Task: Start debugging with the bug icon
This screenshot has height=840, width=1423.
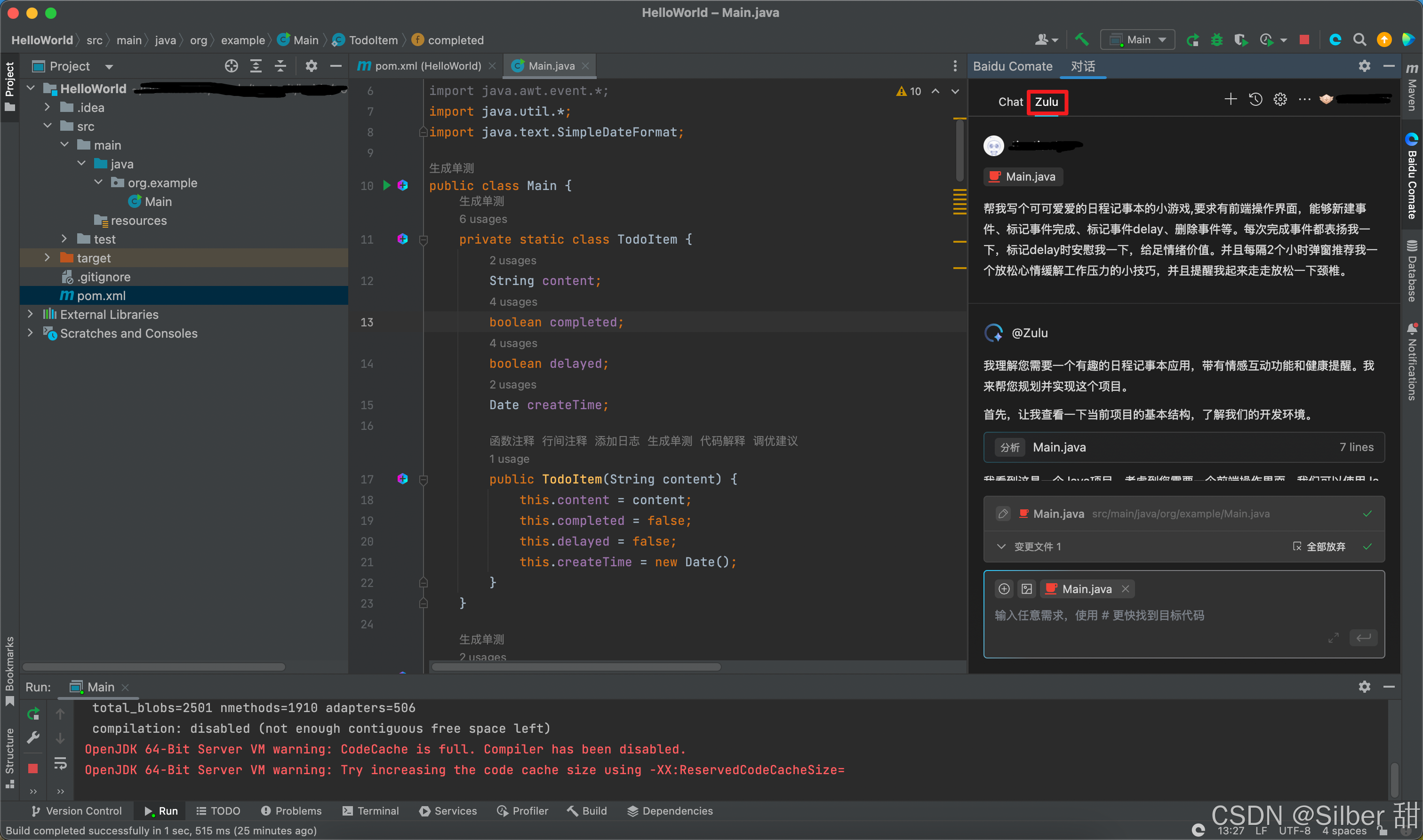Action: pyautogui.click(x=1216, y=40)
